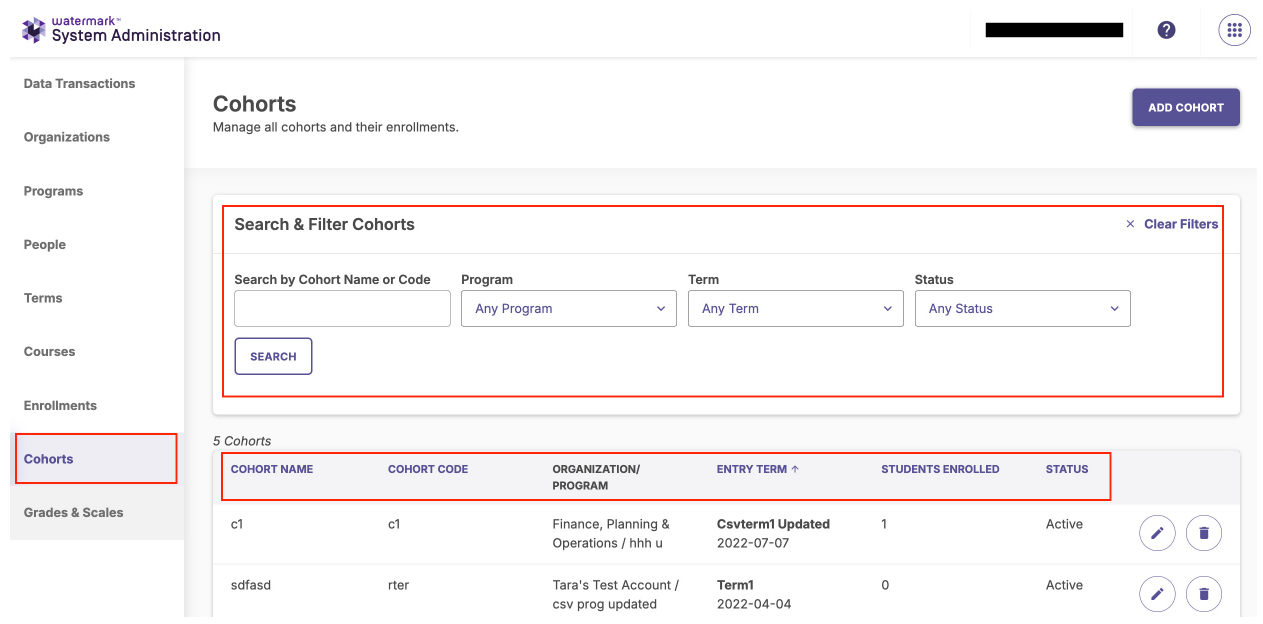Click the 'Status' filter label
Screen dimensions: 1263x624
[x=934, y=279]
